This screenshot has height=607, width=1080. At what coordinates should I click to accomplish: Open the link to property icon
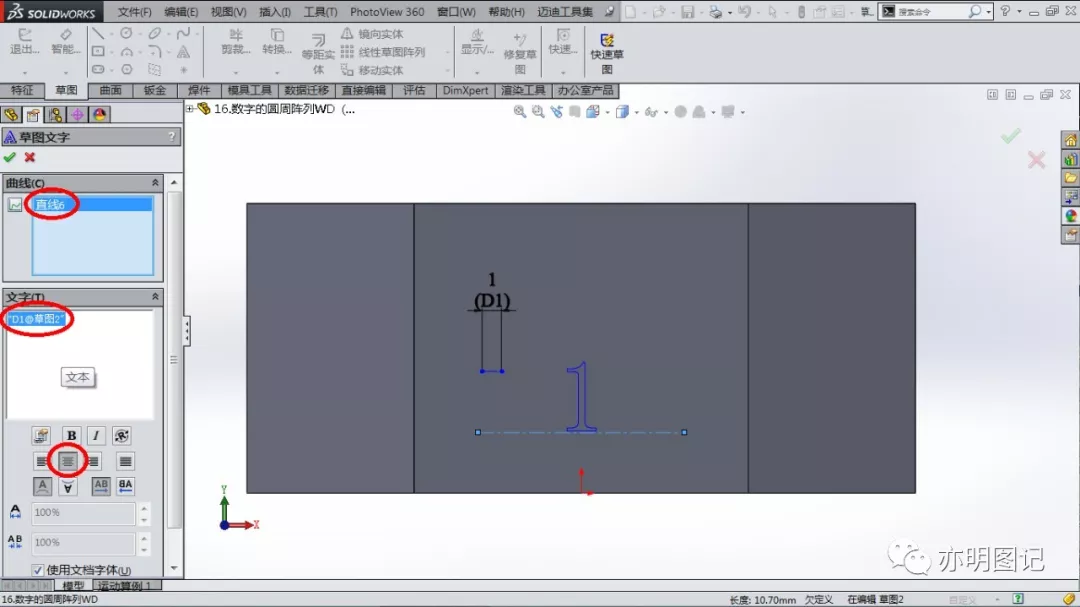pyautogui.click(x=41, y=435)
